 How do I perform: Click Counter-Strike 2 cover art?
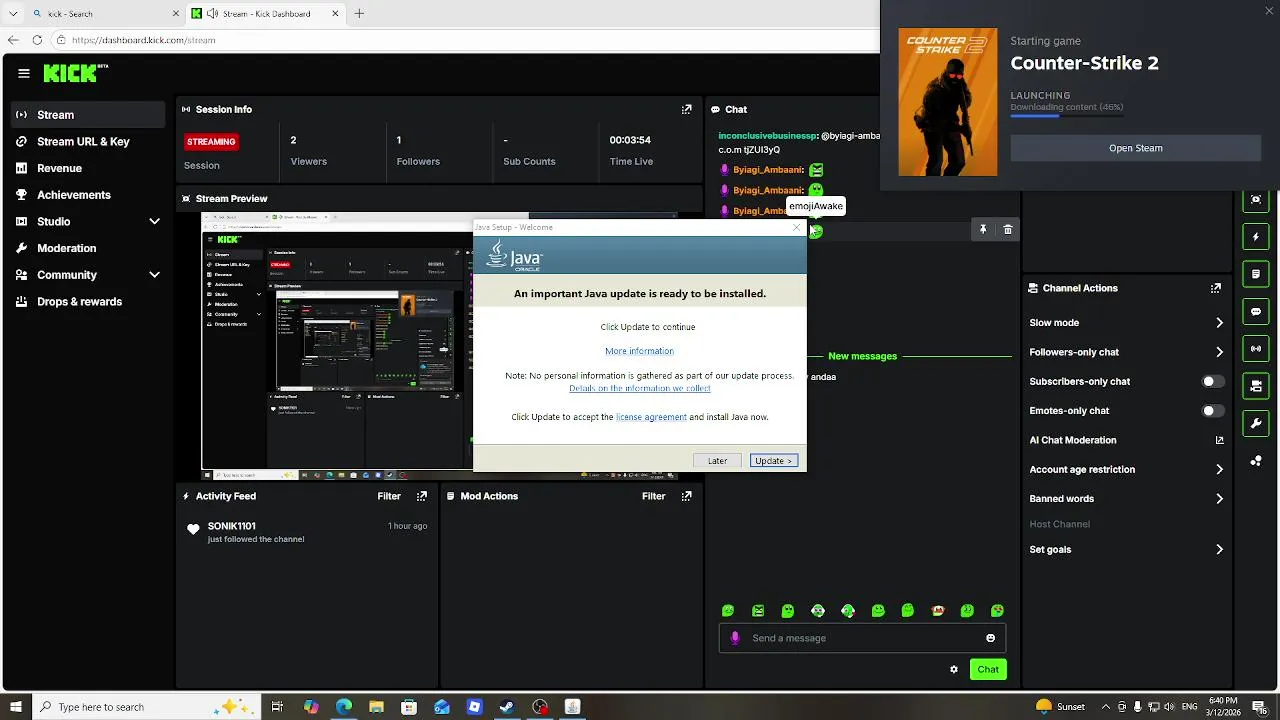click(x=948, y=102)
